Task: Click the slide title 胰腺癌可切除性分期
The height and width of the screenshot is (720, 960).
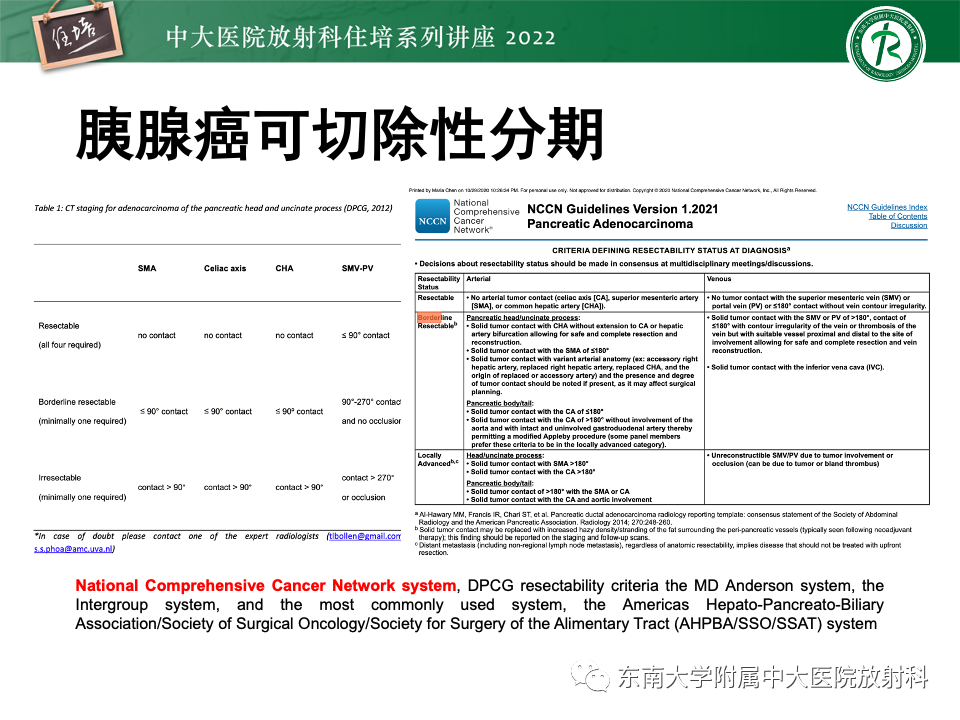Action: (x=340, y=135)
